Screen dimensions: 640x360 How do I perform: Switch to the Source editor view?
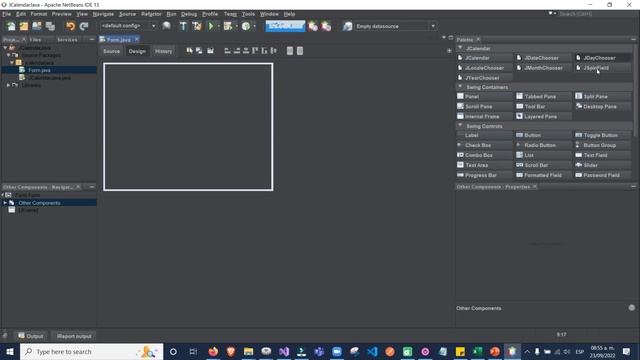pos(111,51)
